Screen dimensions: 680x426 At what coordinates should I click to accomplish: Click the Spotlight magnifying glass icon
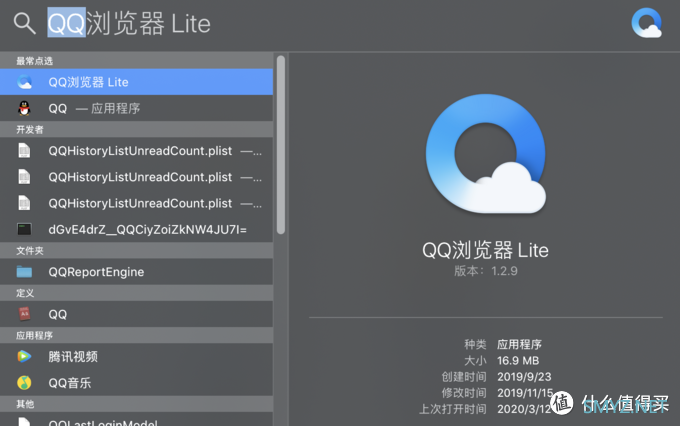(24, 23)
